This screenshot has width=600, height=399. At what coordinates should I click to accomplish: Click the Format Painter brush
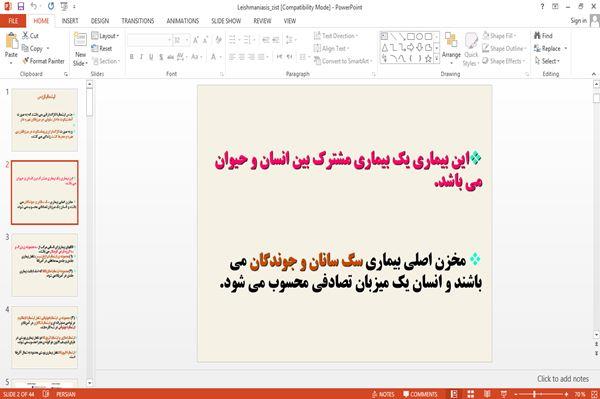click(x=26, y=61)
